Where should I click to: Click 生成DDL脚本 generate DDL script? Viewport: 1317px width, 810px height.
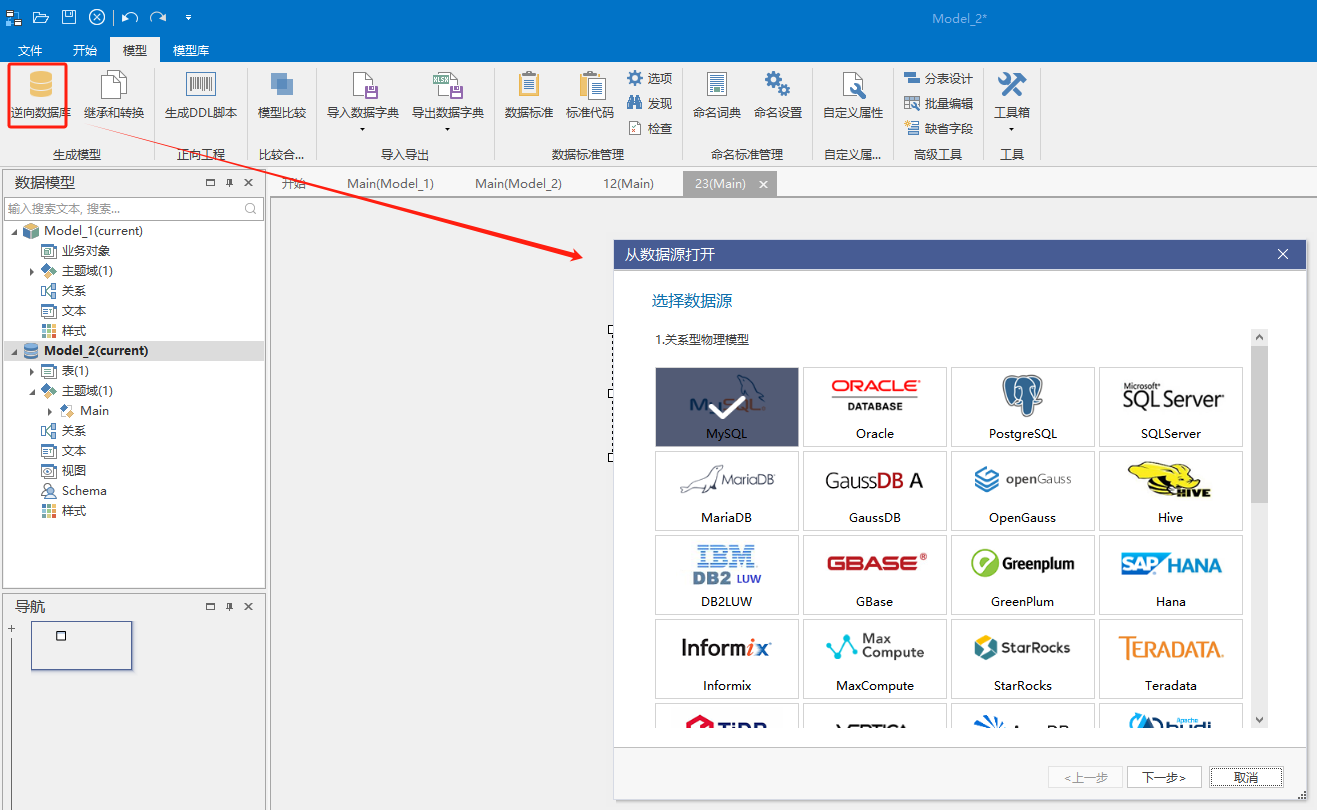click(201, 97)
